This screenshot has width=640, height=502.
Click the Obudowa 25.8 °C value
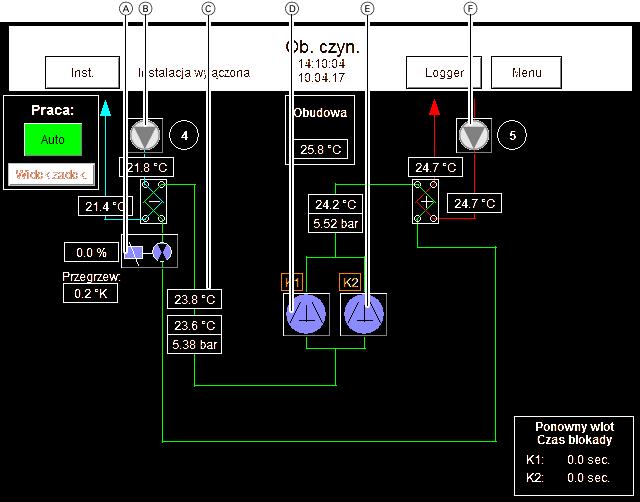coord(320,149)
